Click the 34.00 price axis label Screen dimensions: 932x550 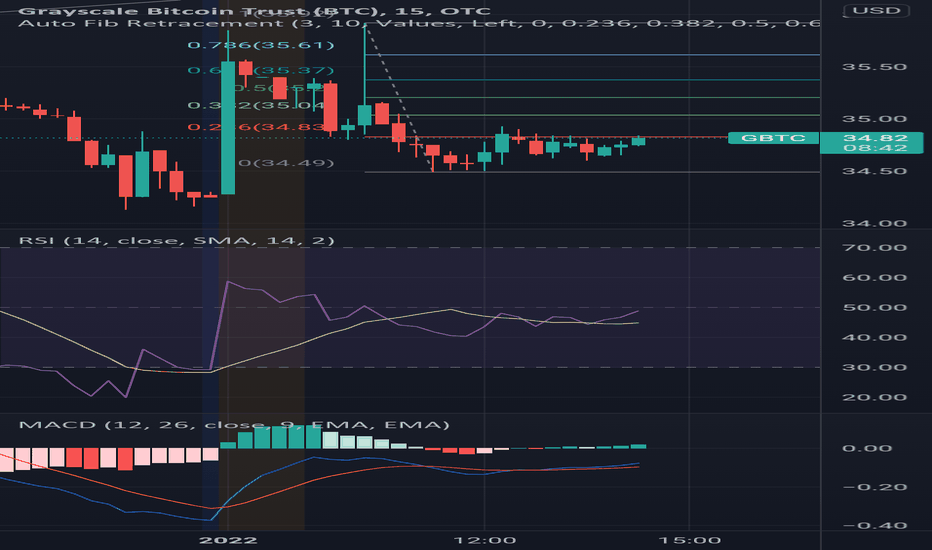874,224
